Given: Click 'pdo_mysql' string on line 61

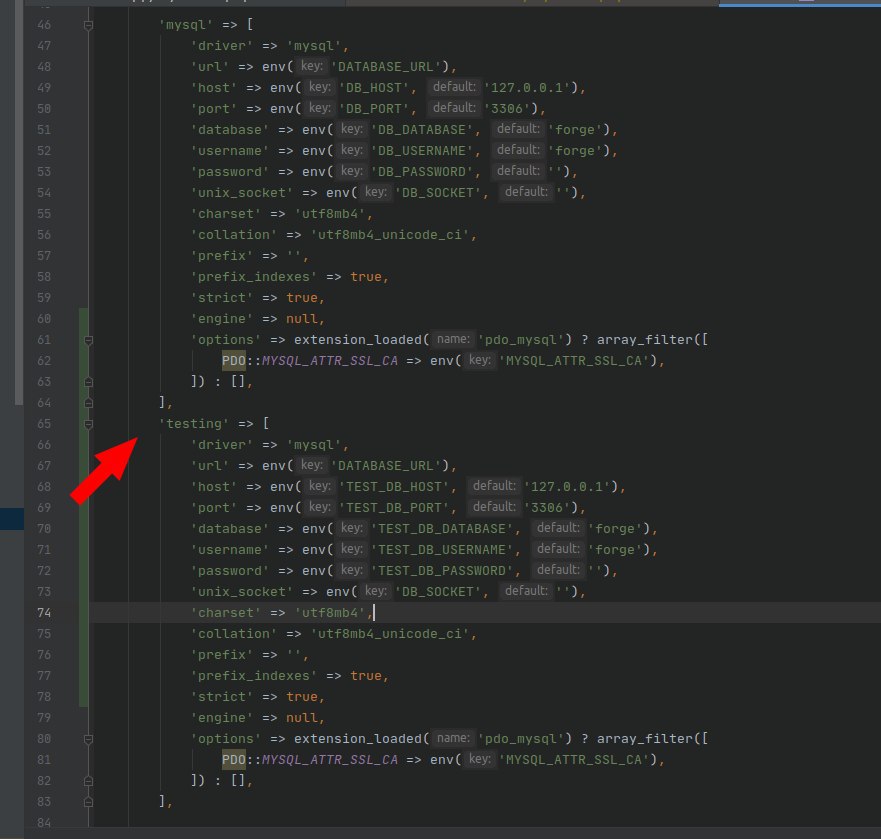Looking at the screenshot, I should tap(520, 339).
